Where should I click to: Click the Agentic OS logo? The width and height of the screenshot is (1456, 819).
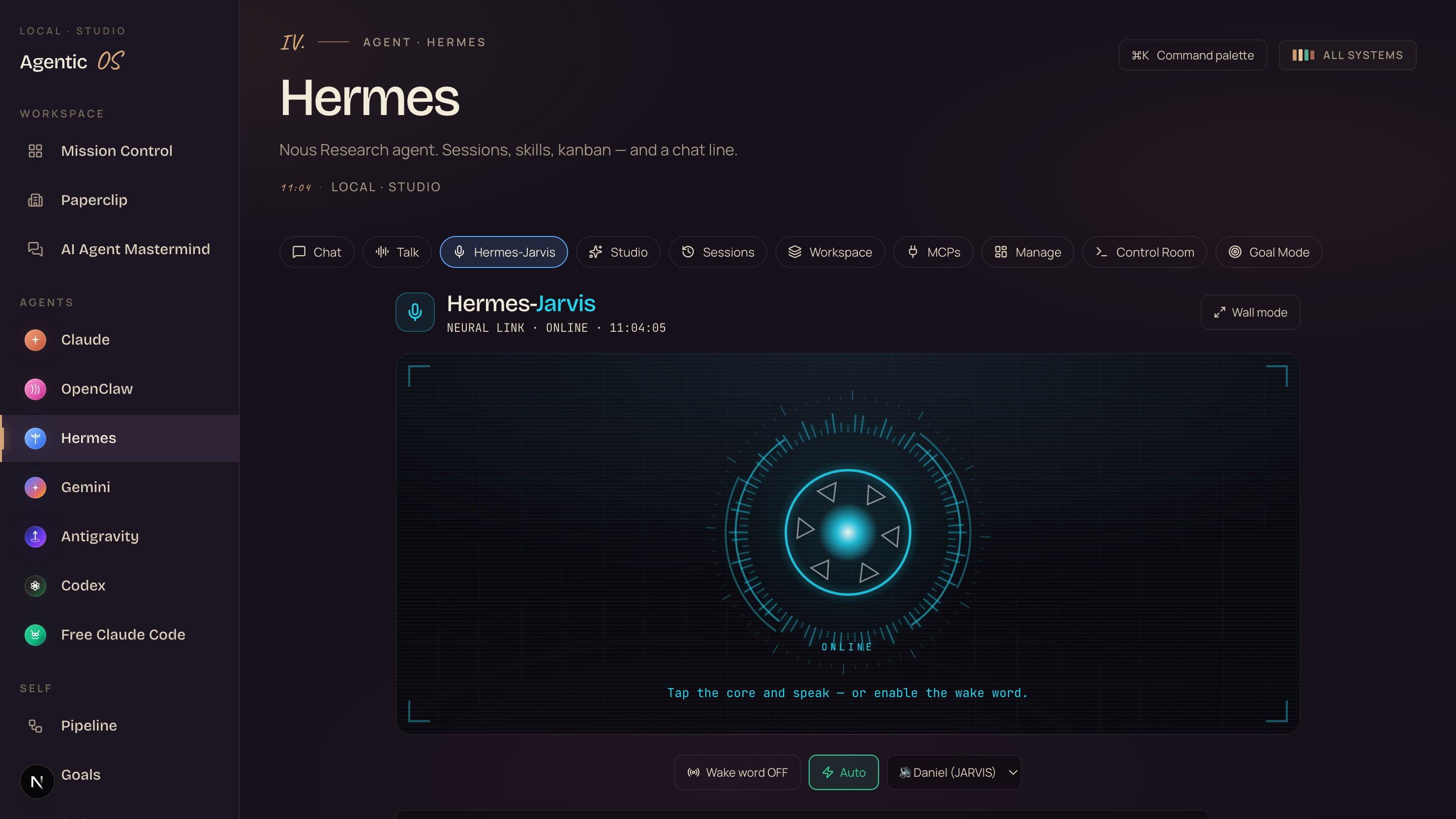coord(72,61)
